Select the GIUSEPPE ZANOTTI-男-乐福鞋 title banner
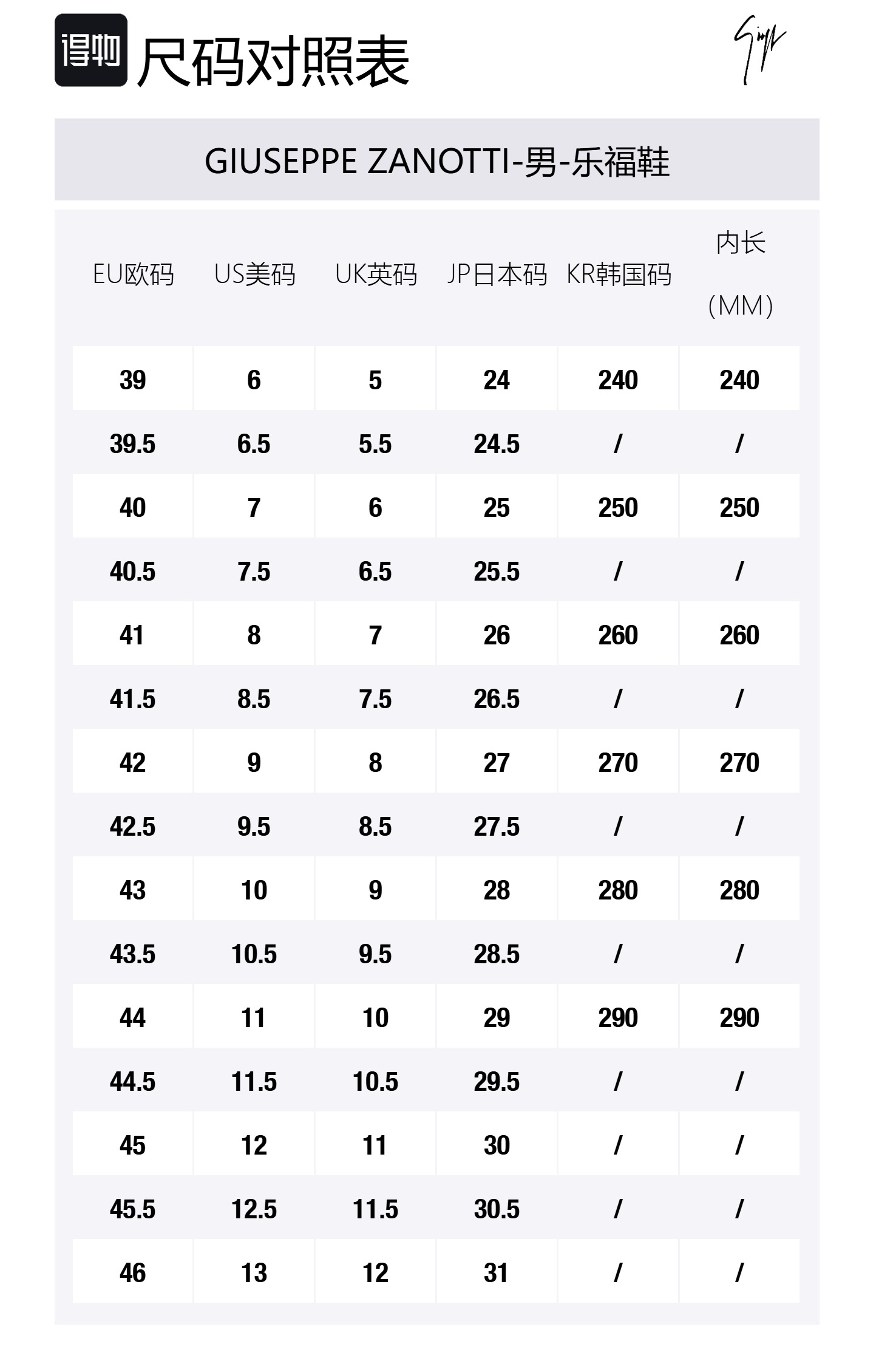The width and height of the screenshot is (876, 1372). (436, 161)
